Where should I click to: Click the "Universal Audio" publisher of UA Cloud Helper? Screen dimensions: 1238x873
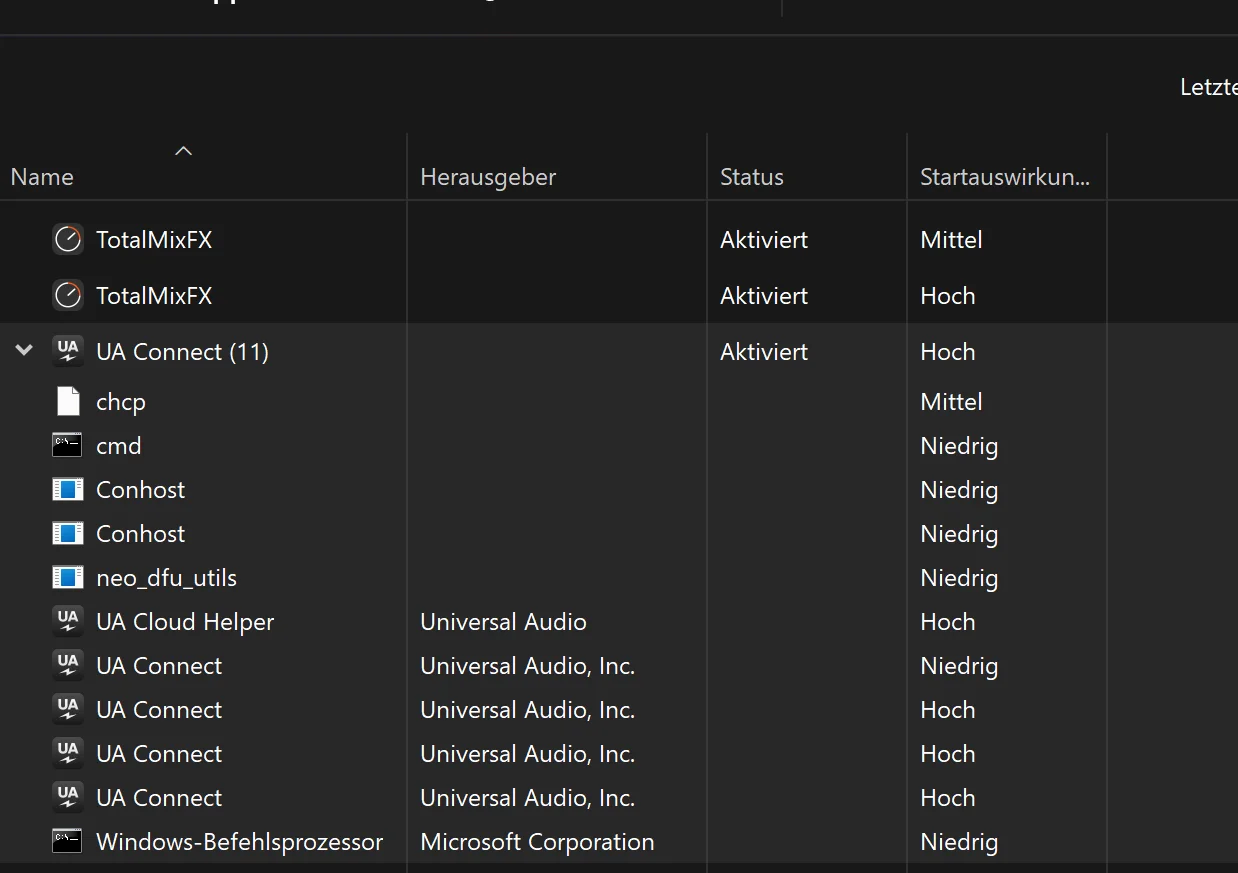(x=503, y=622)
